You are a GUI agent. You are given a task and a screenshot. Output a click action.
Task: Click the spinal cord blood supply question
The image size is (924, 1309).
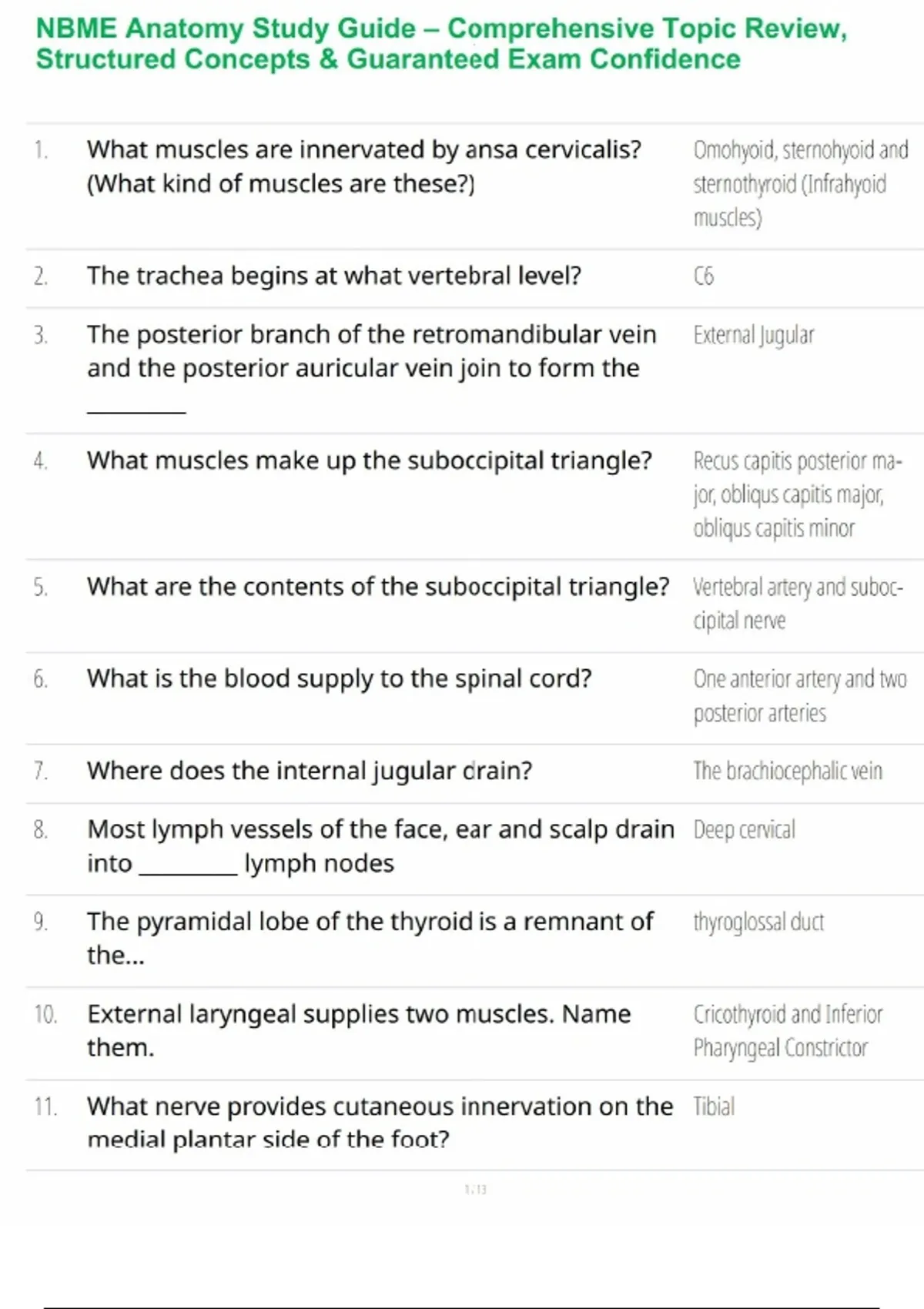point(339,678)
